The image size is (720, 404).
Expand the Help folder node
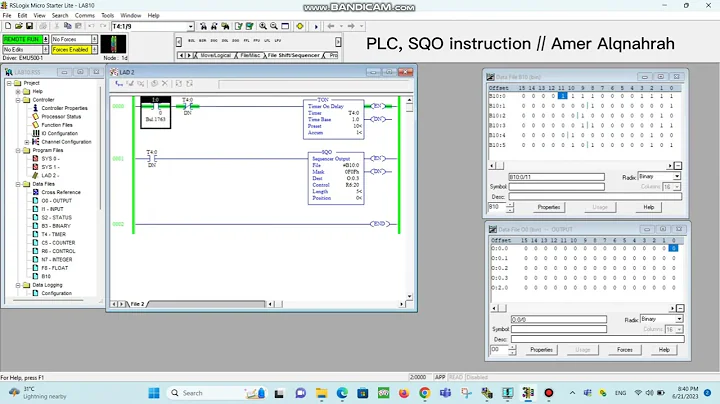coord(18,91)
